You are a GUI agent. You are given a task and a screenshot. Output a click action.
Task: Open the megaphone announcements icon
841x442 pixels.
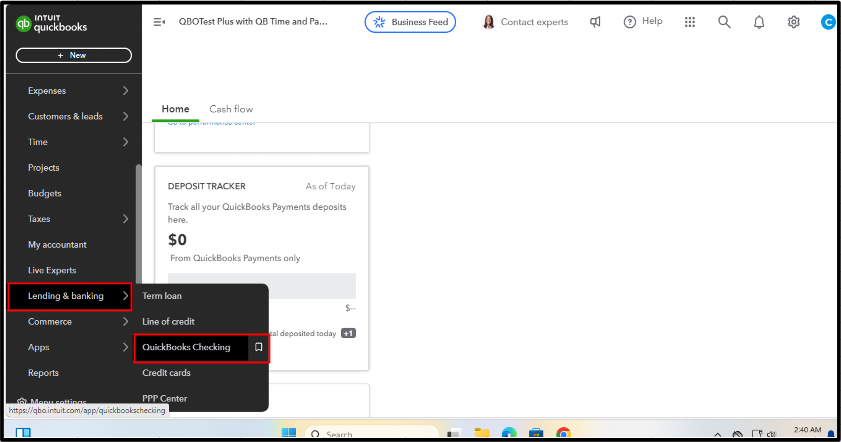click(595, 22)
